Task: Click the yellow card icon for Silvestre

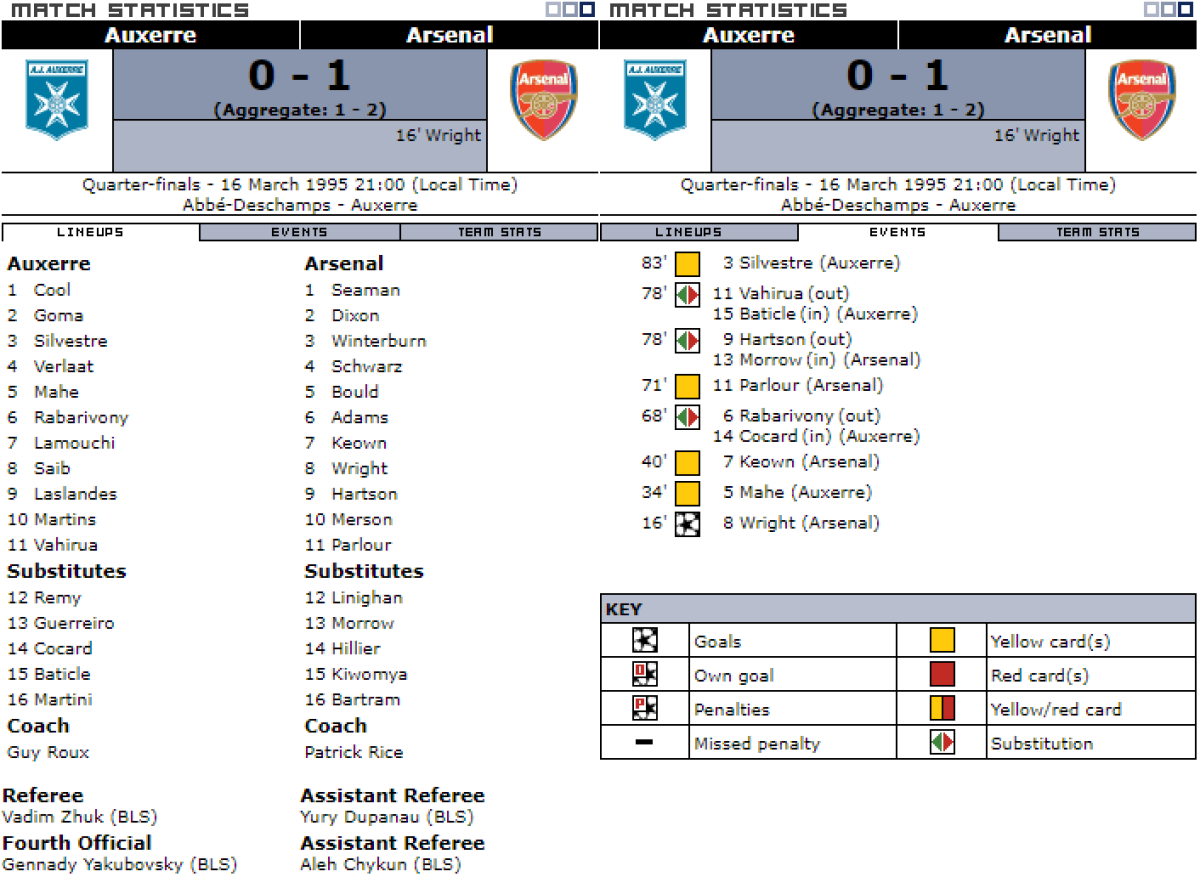Action: pos(687,264)
